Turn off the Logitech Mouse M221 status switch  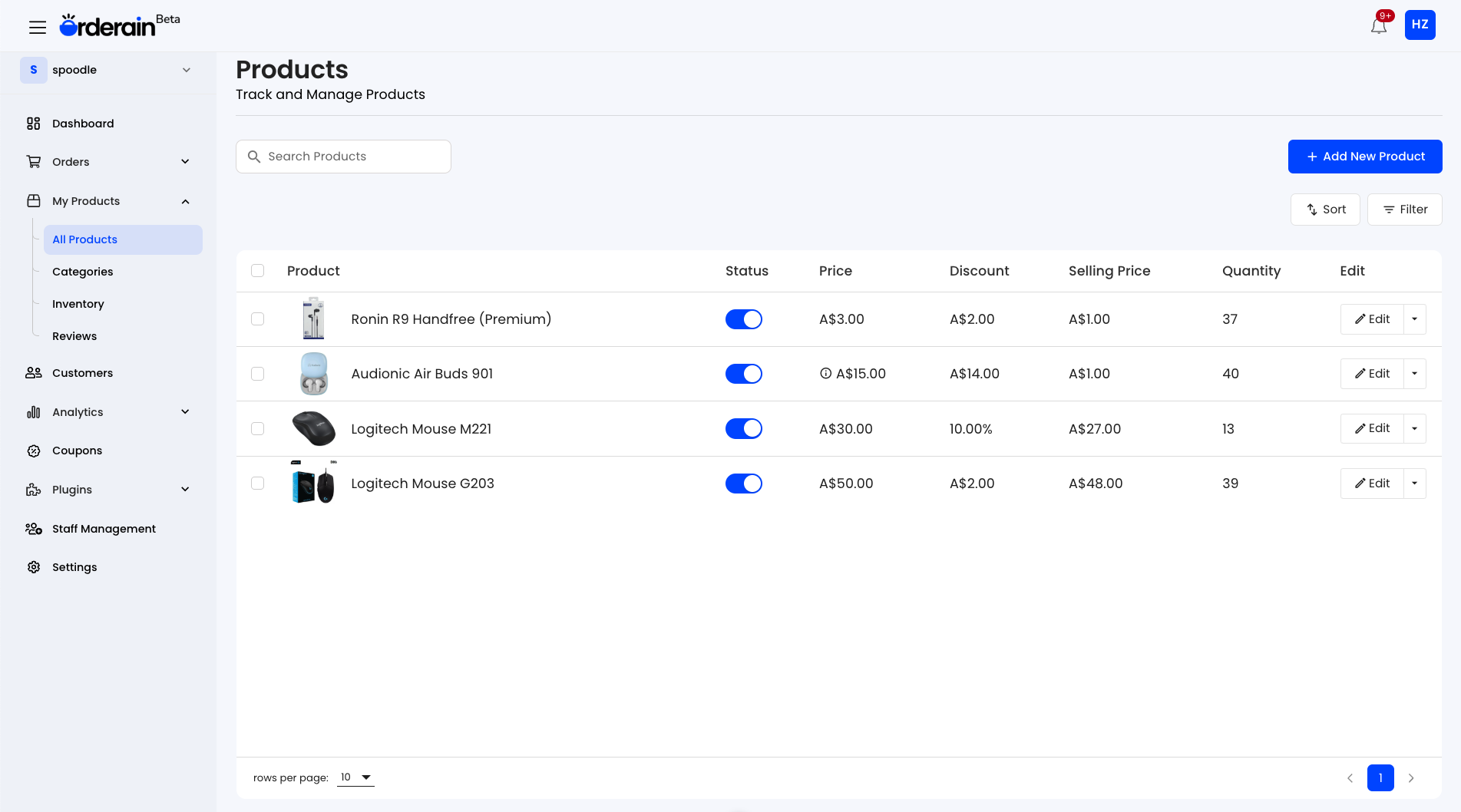point(743,428)
